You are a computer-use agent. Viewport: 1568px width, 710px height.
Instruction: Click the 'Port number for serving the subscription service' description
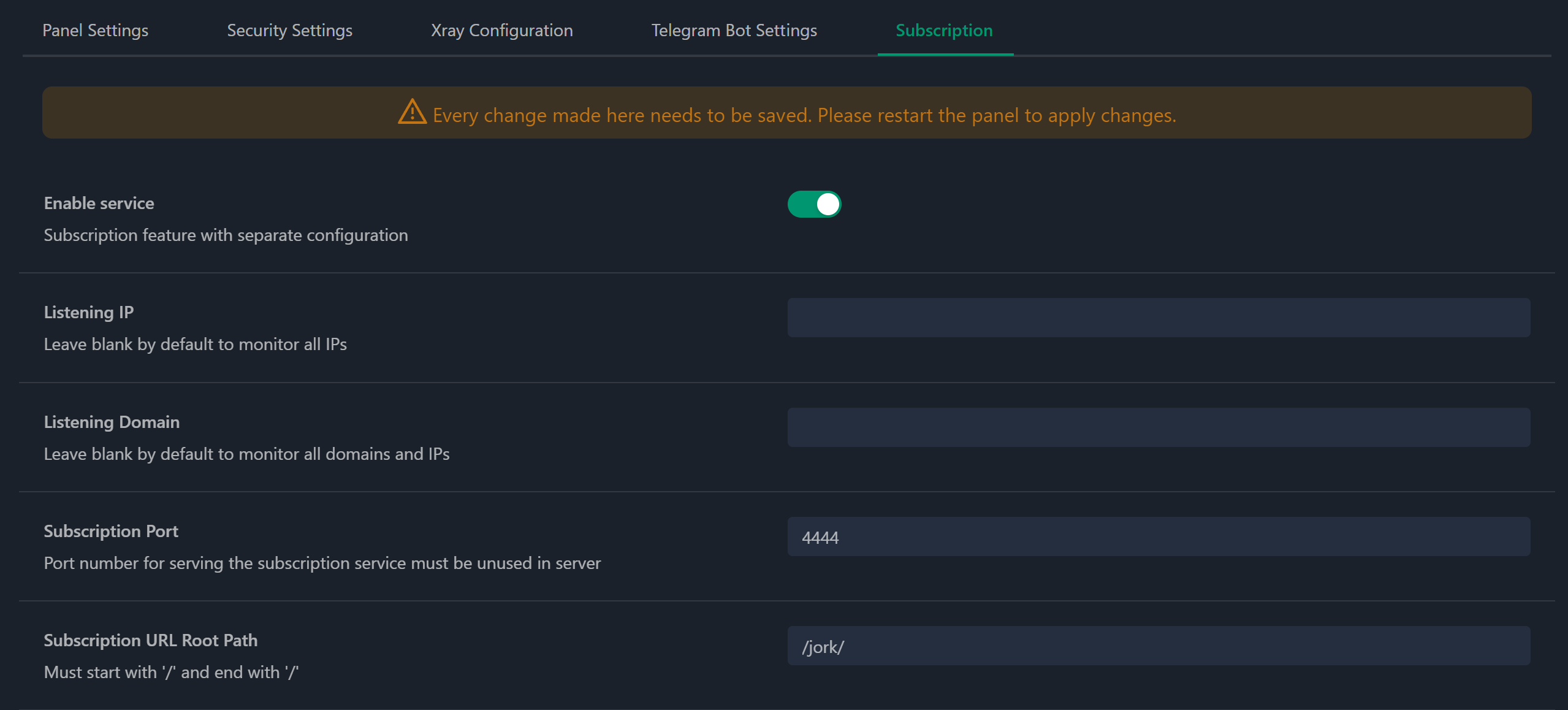(322, 563)
